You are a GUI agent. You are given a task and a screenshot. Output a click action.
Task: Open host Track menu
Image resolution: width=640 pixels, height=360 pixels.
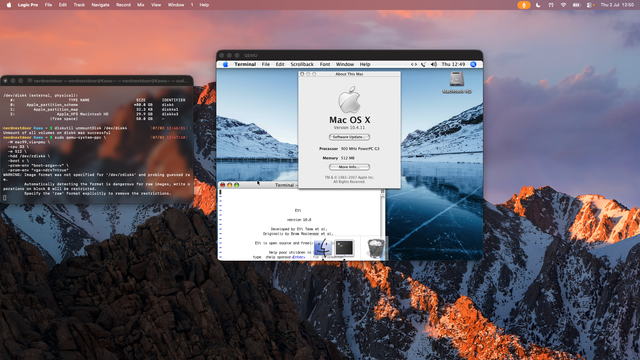[79, 5]
